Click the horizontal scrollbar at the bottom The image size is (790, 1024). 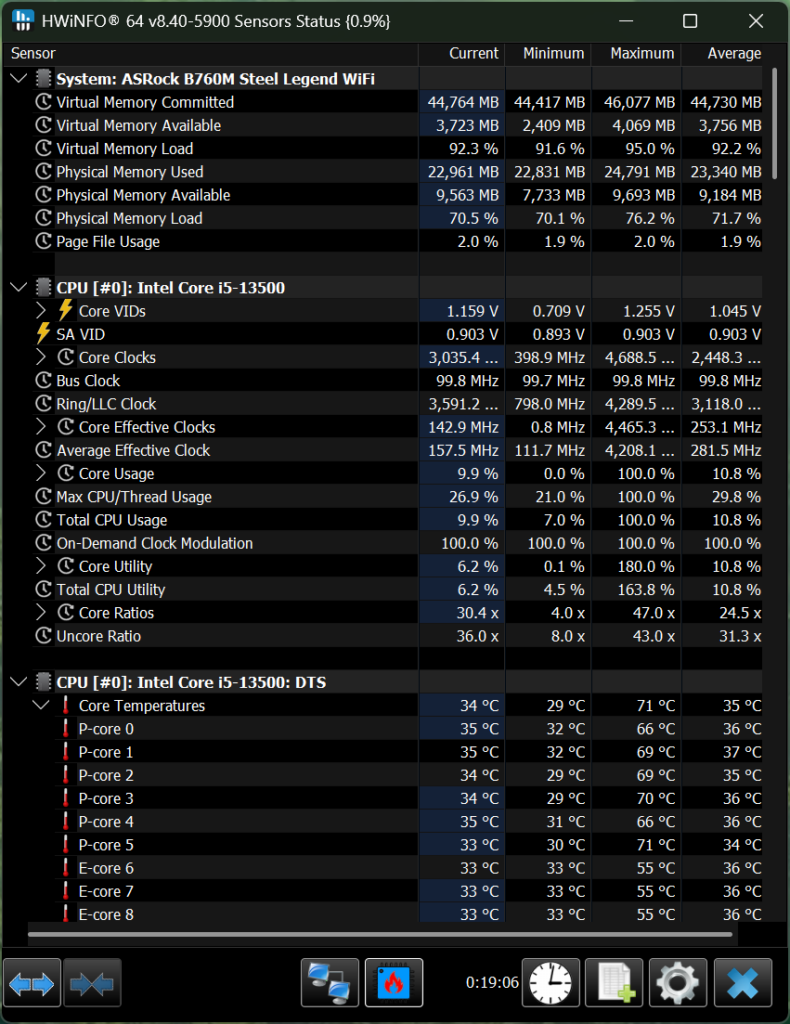pyautogui.click(x=380, y=937)
